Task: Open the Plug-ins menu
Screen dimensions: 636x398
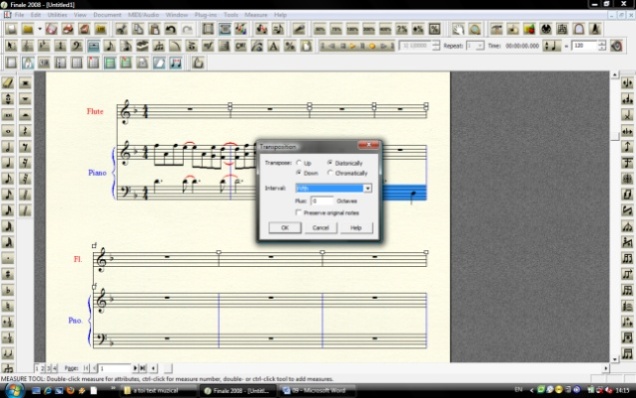Action: (x=206, y=15)
